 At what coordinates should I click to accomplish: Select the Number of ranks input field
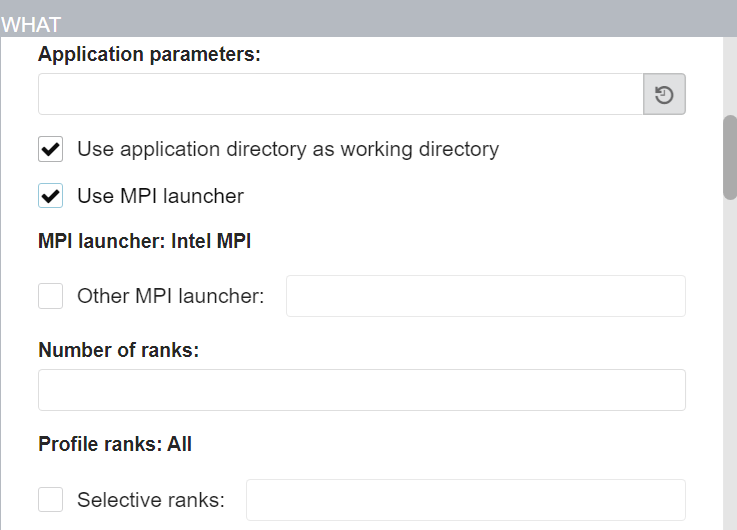point(361,390)
